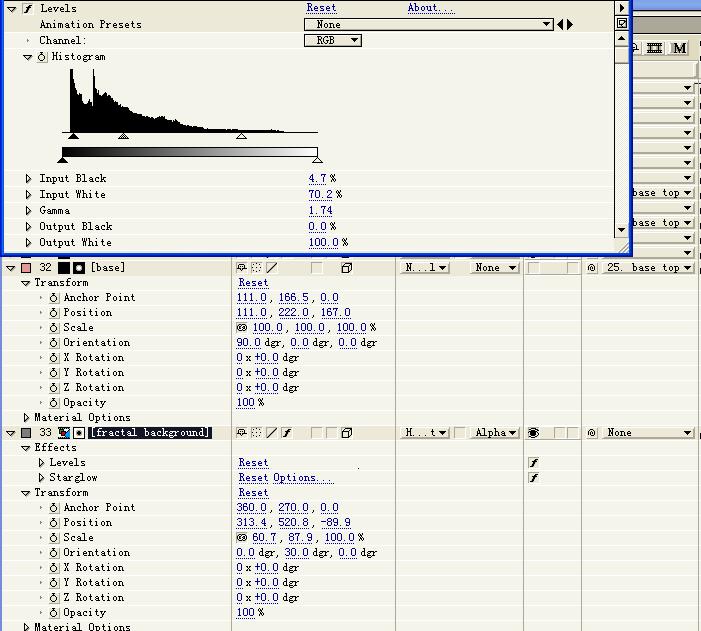Click Reset for Starglow effect

[253, 478]
